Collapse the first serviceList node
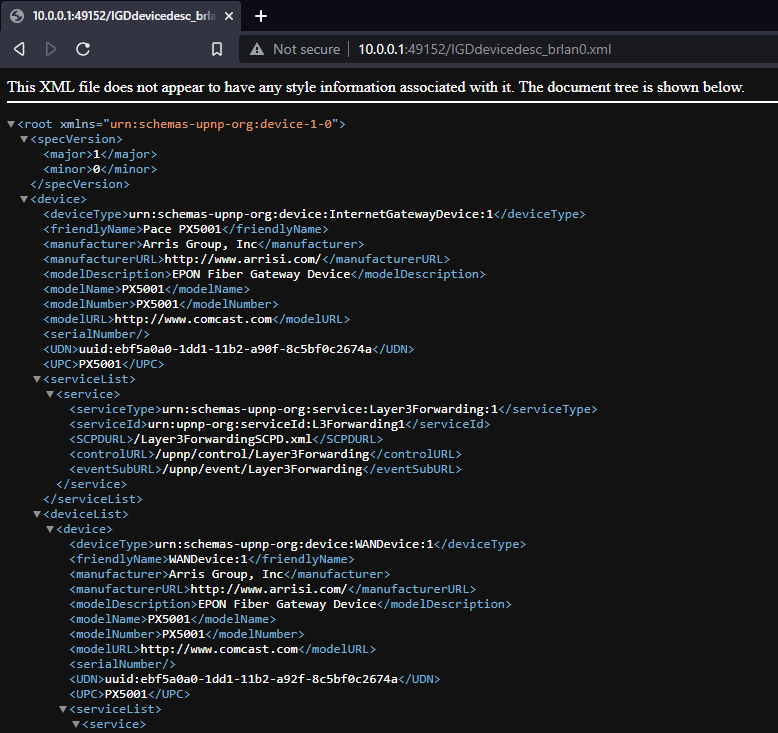The image size is (778, 733). coord(37,379)
